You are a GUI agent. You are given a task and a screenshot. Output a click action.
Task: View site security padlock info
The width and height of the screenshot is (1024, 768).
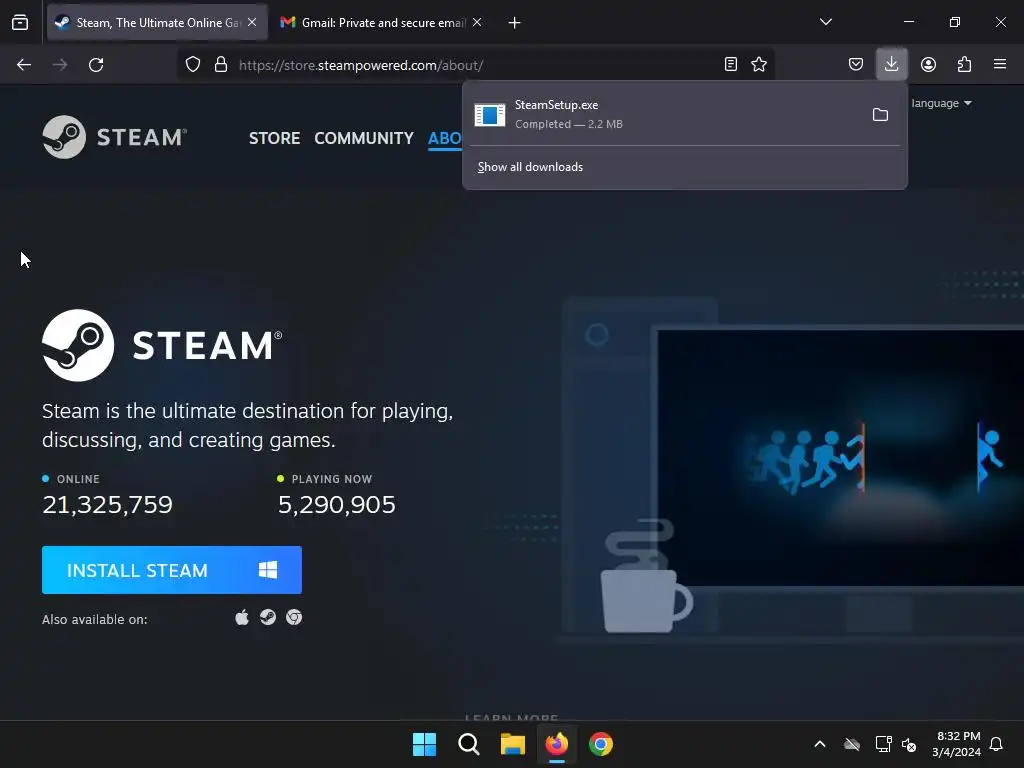tap(221, 65)
